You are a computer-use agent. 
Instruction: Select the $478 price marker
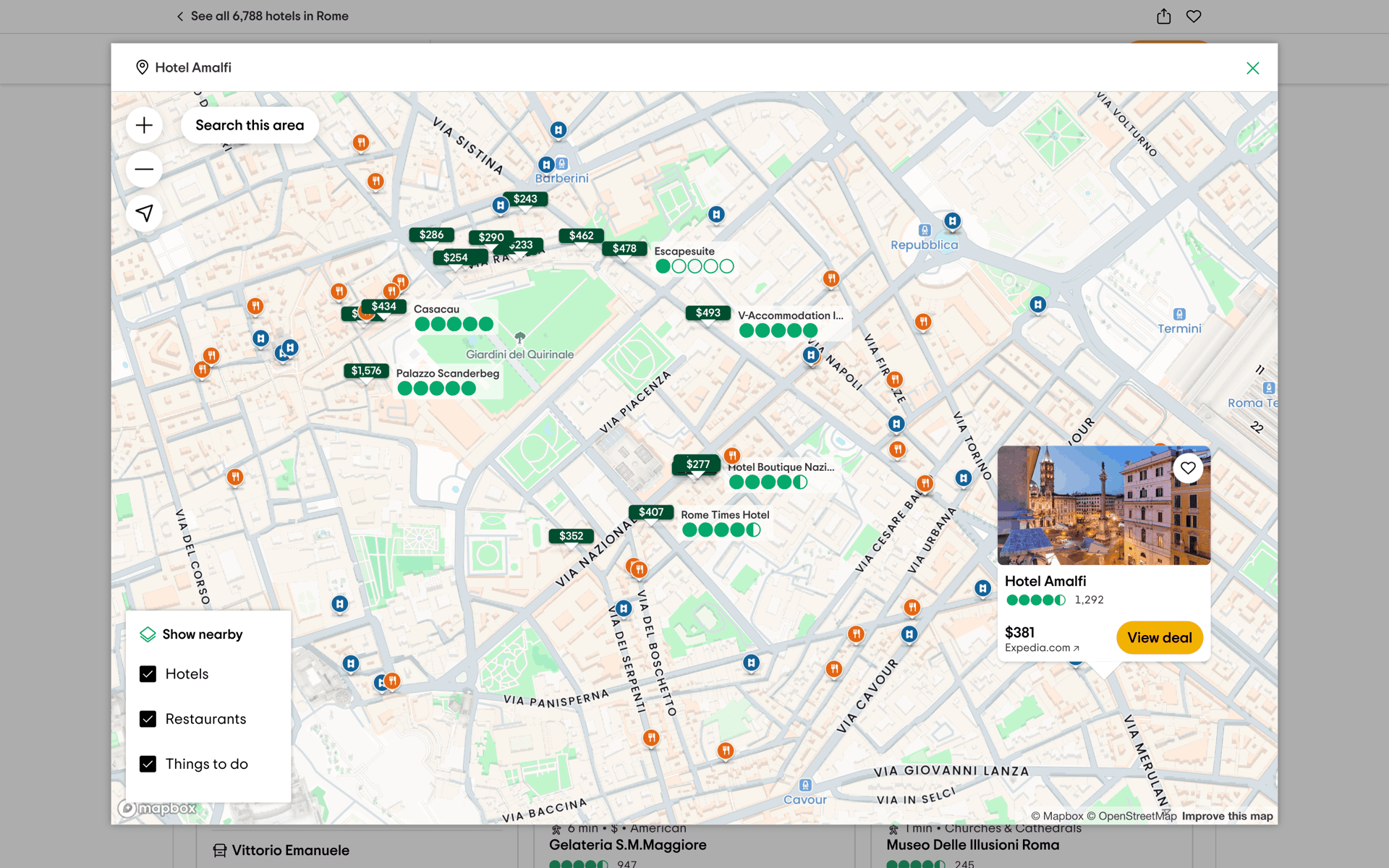pos(625,249)
